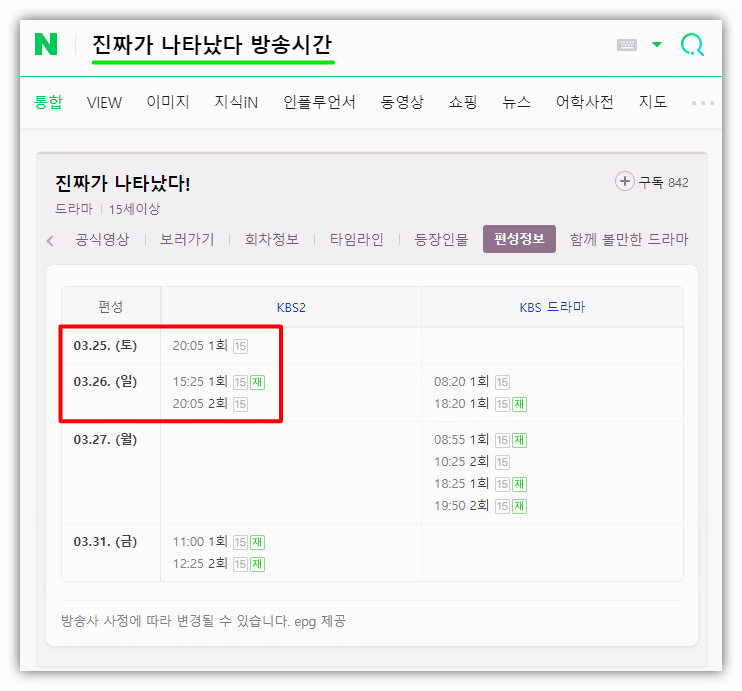Click the 재 badge beside 11:00 1회
Image resolution: width=742 pixels, height=691 pixels.
(257, 542)
